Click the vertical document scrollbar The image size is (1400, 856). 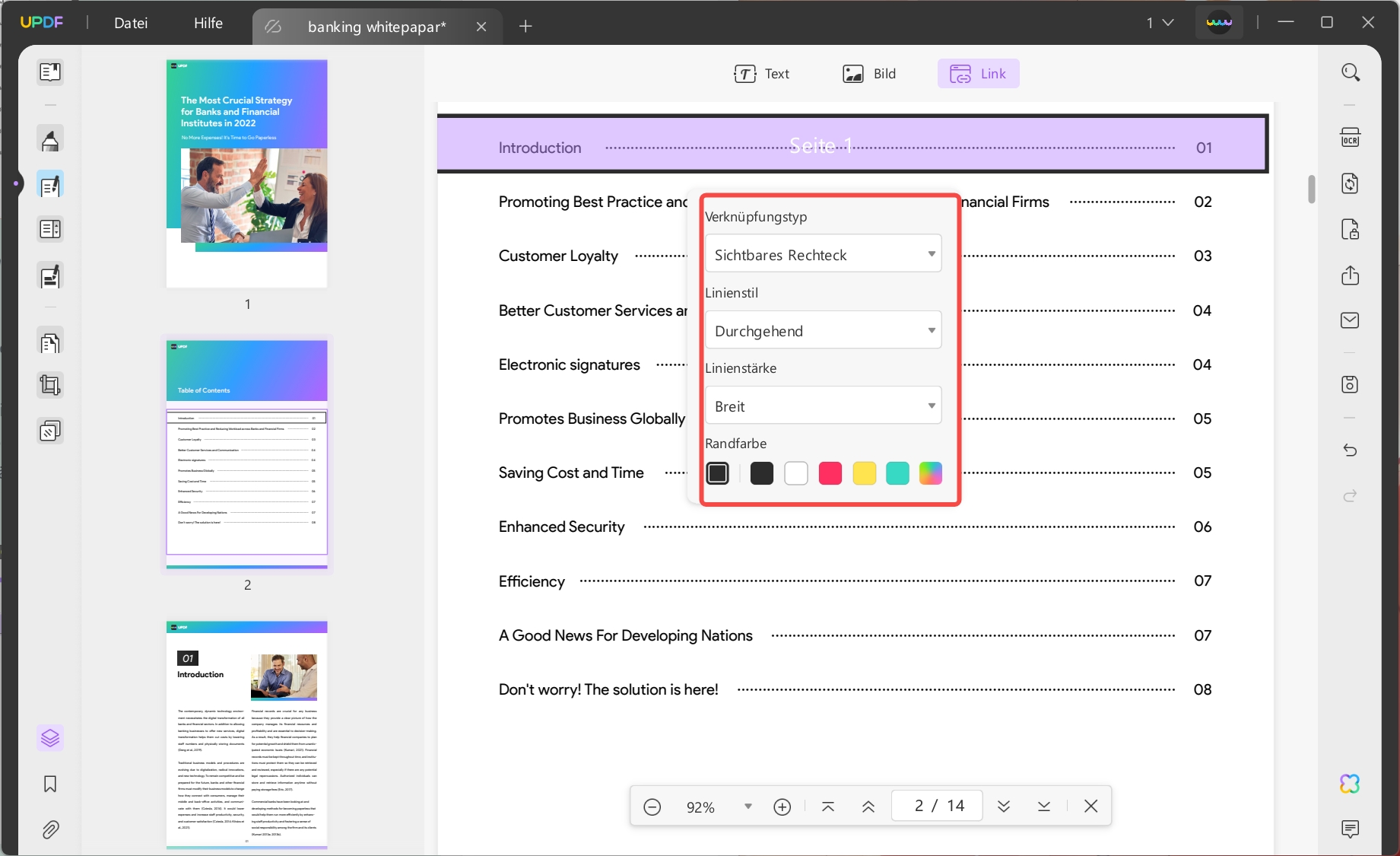(1312, 189)
